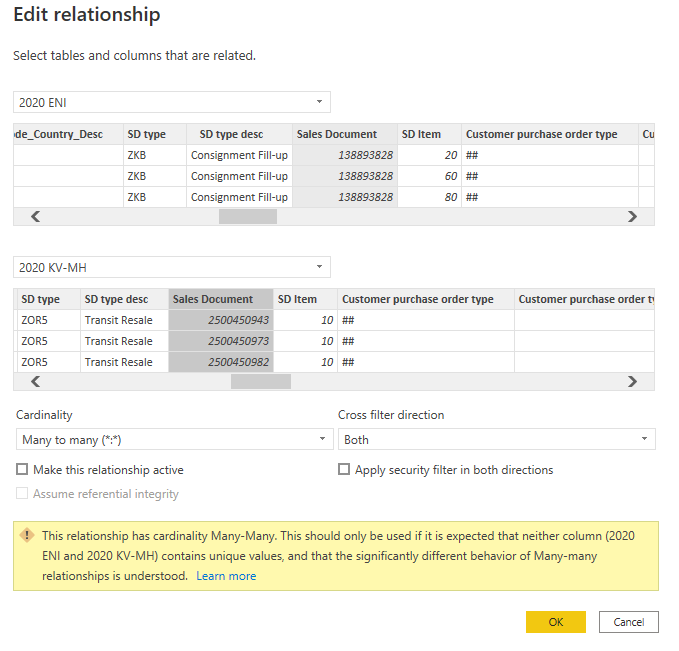Select de_Country_Desc column header
The image size is (679, 651).
pyautogui.click(x=68, y=134)
